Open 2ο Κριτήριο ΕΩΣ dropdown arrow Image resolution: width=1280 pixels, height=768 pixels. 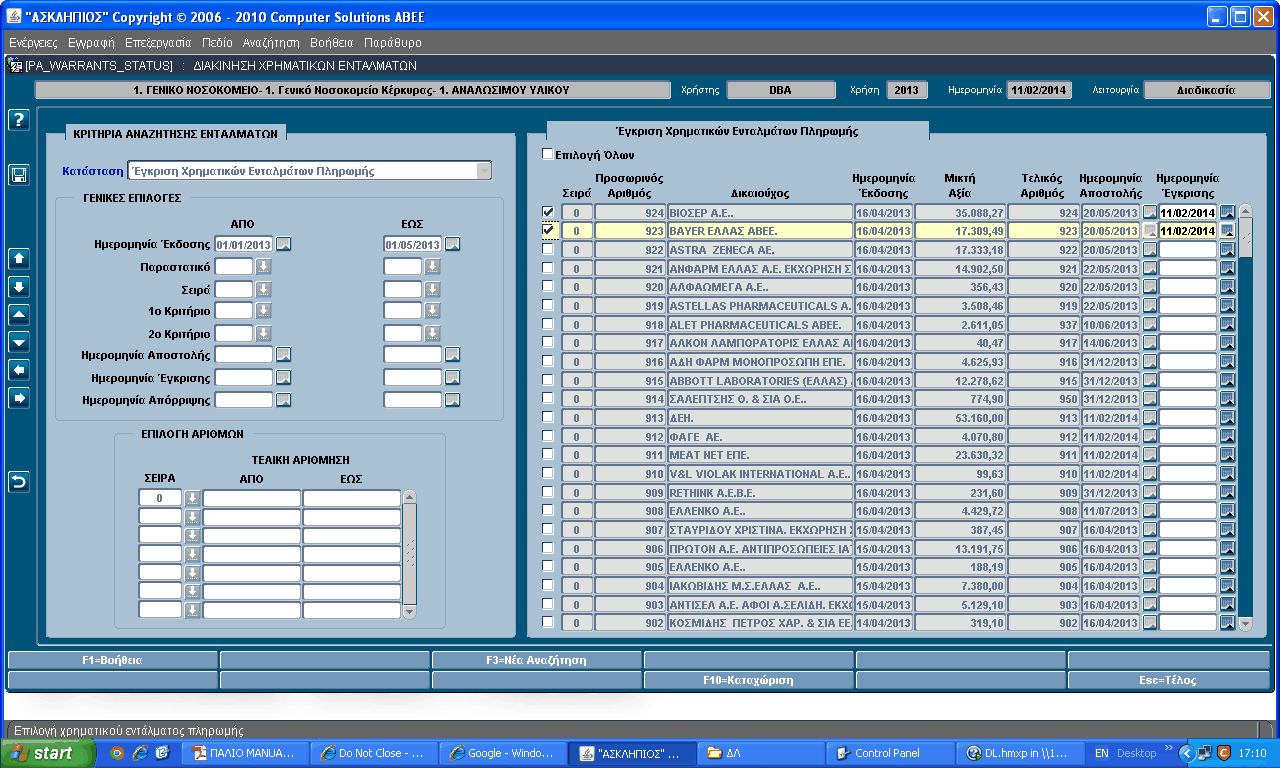(432, 332)
